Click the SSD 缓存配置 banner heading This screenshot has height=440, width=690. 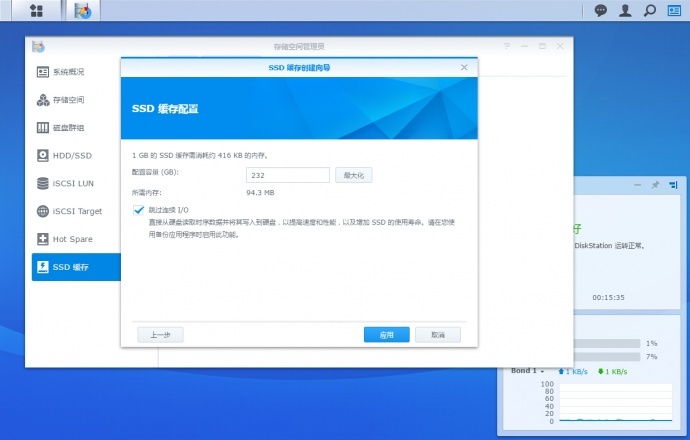coord(165,109)
